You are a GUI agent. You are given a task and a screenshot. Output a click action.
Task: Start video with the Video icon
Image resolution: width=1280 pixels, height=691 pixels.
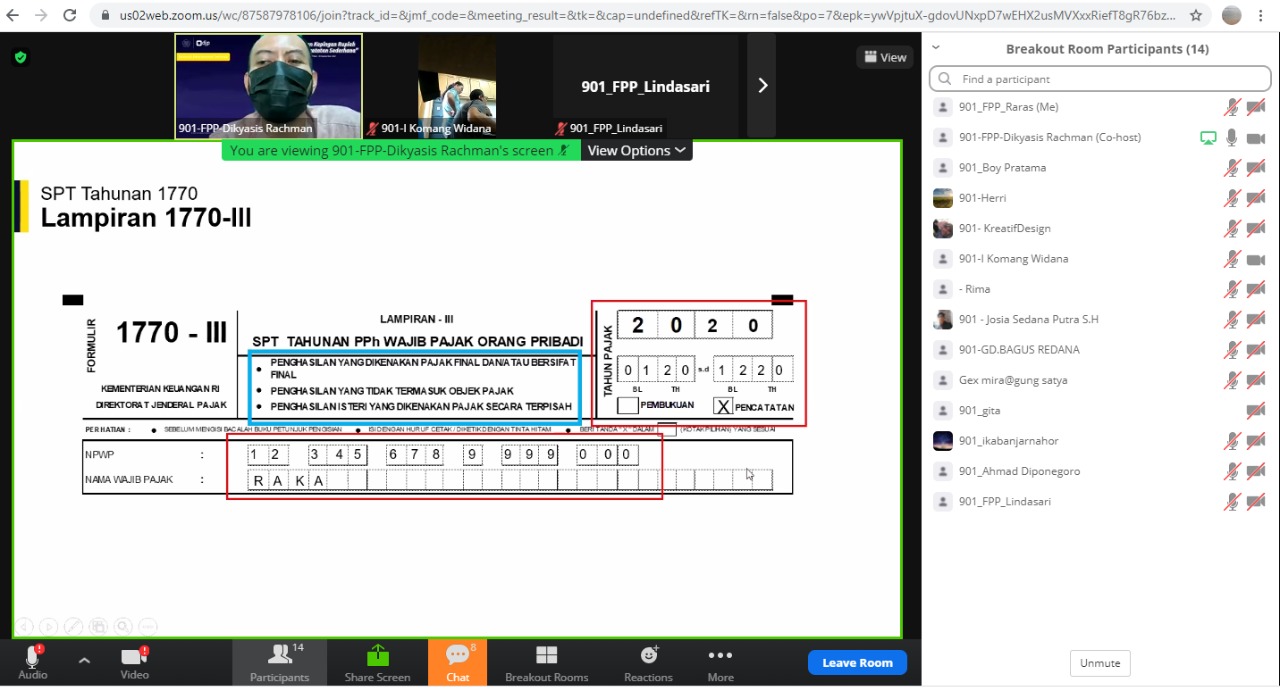coord(134,658)
